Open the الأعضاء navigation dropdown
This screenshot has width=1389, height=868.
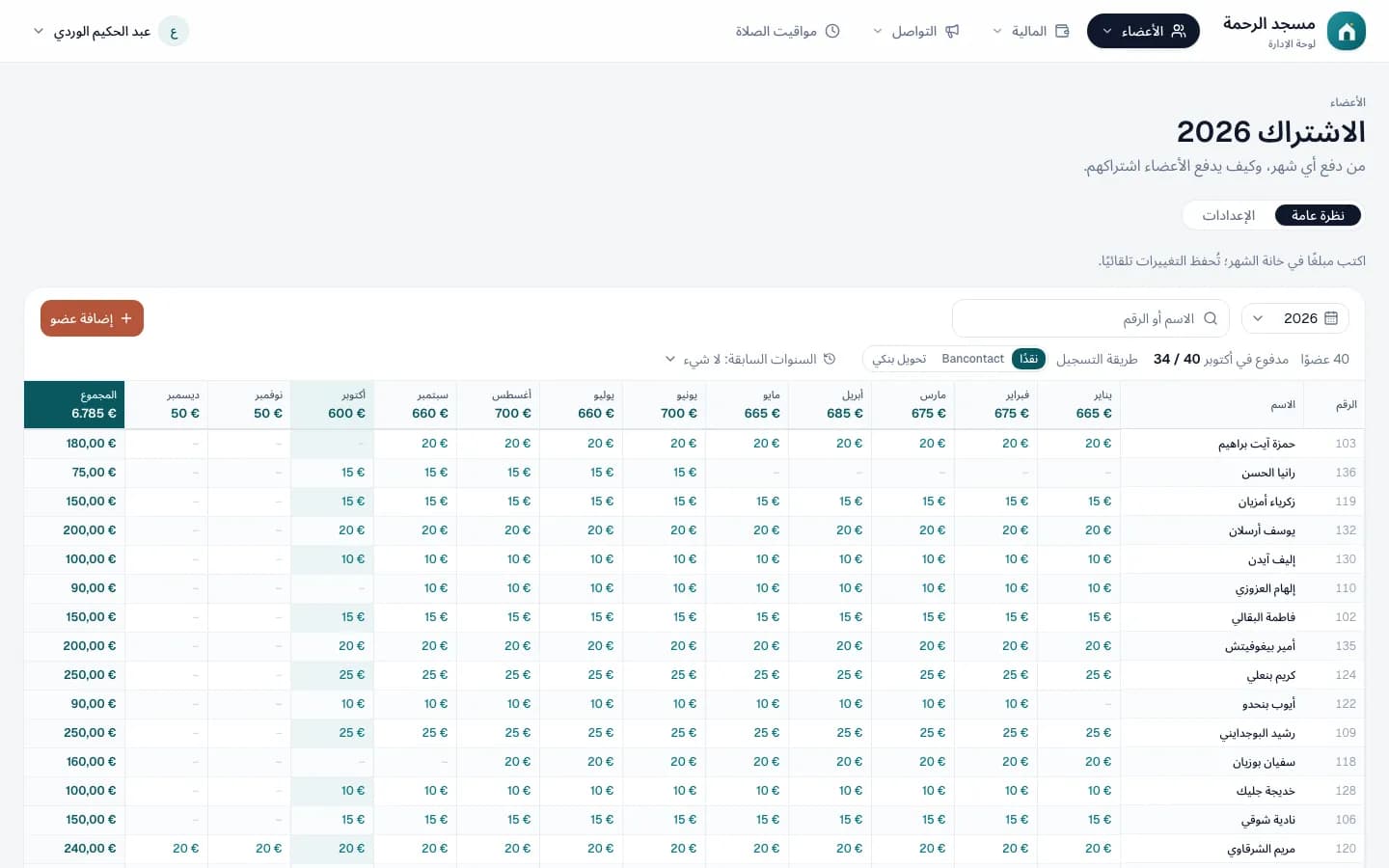(x=1143, y=31)
